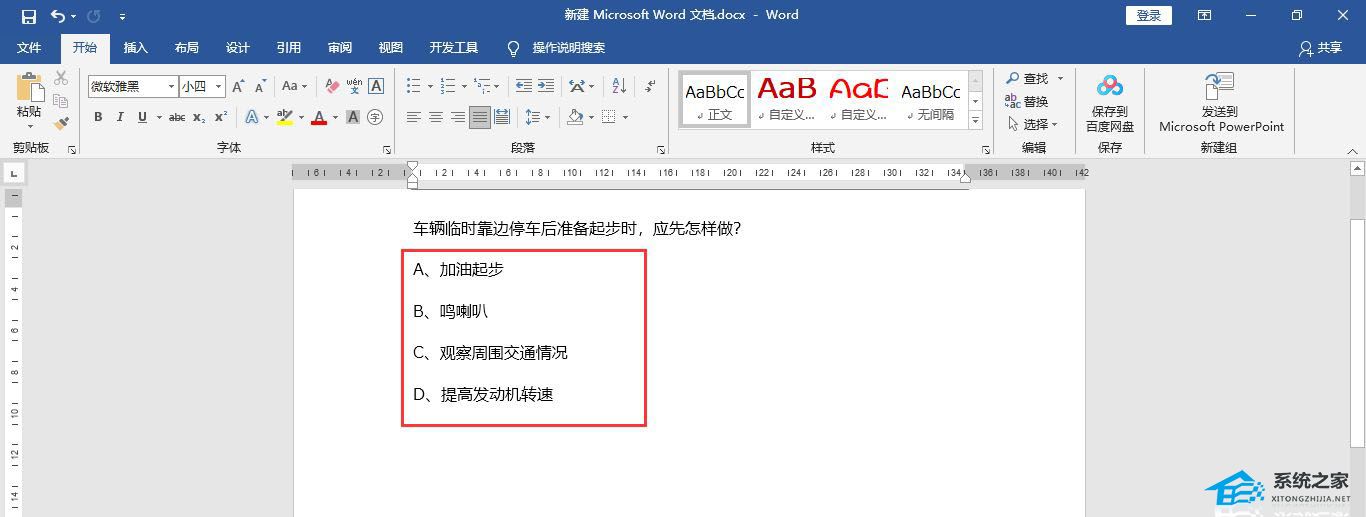Image resolution: width=1366 pixels, height=517 pixels.
Task: Toggle italic formatting
Action: coord(120,117)
